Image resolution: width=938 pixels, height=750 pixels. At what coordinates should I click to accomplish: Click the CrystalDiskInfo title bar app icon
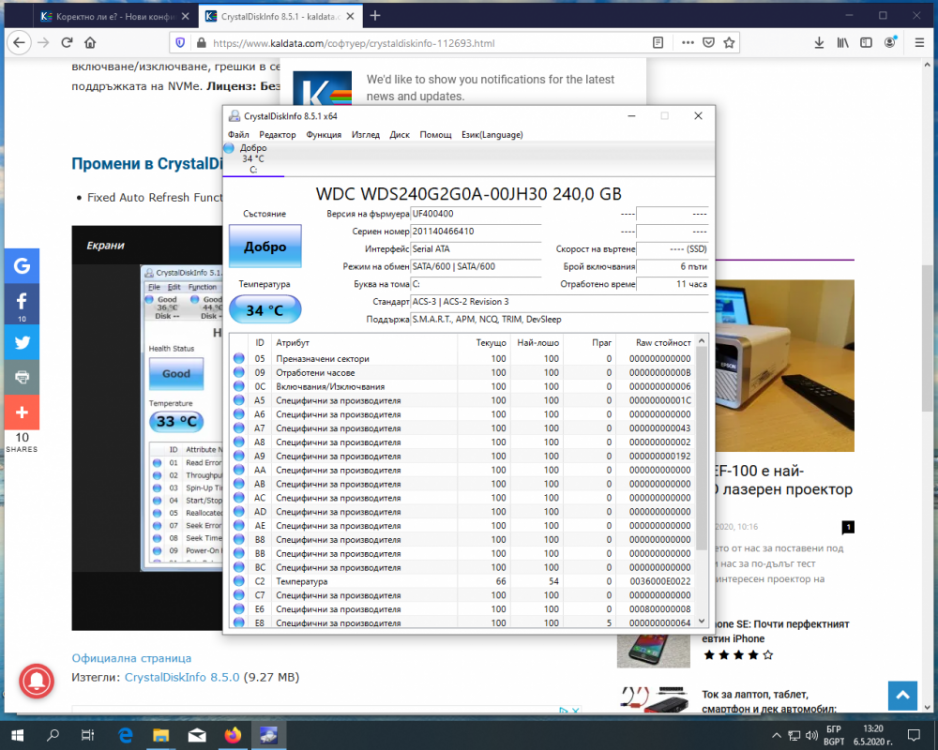click(234, 116)
